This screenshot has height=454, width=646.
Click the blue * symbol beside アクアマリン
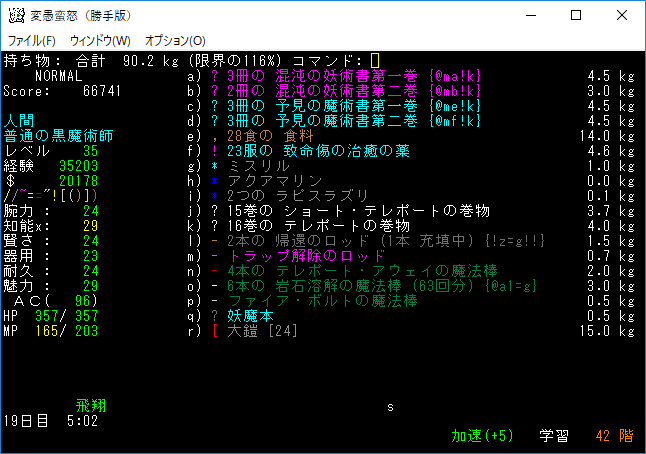point(215,181)
